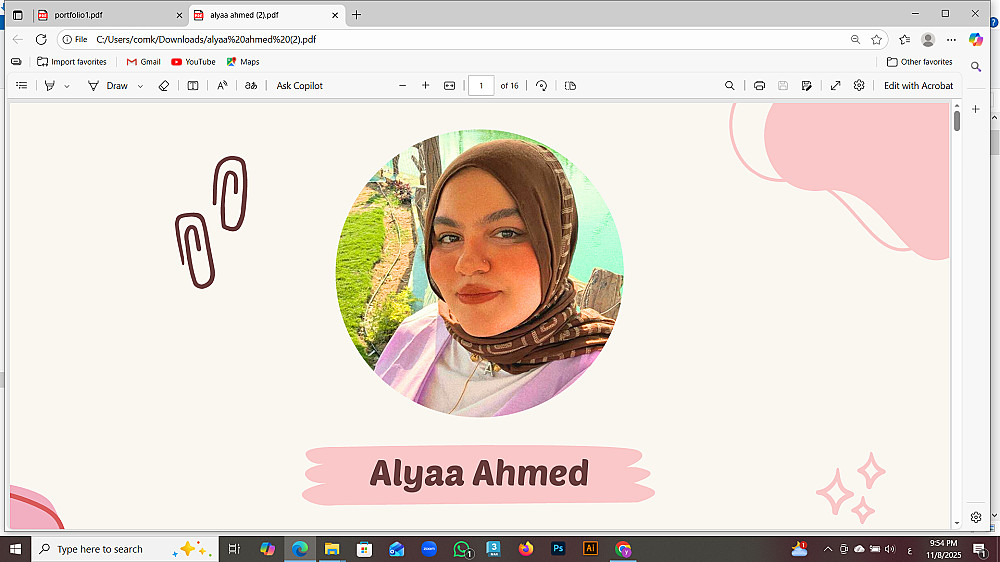Open the Translate tool icon
Screen dimensions: 1000x562
click(x=251, y=85)
